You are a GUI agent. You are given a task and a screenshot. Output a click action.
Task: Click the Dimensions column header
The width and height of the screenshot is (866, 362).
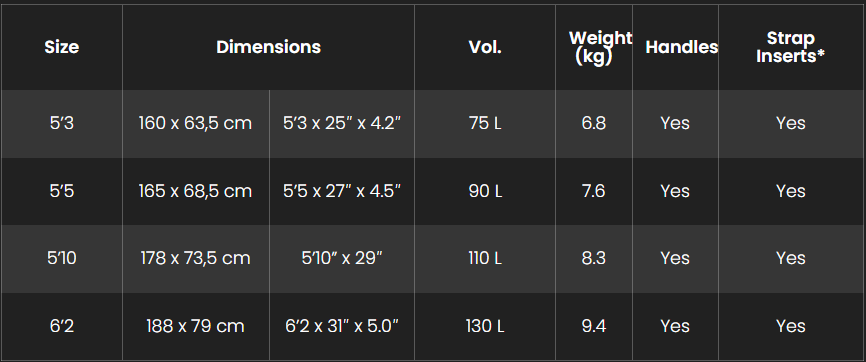pos(268,47)
